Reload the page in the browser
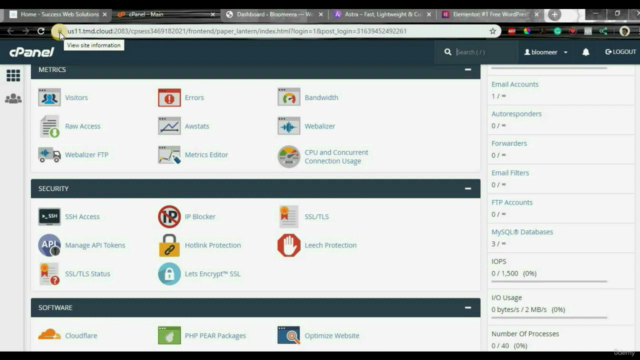 (x=41, y=31)
